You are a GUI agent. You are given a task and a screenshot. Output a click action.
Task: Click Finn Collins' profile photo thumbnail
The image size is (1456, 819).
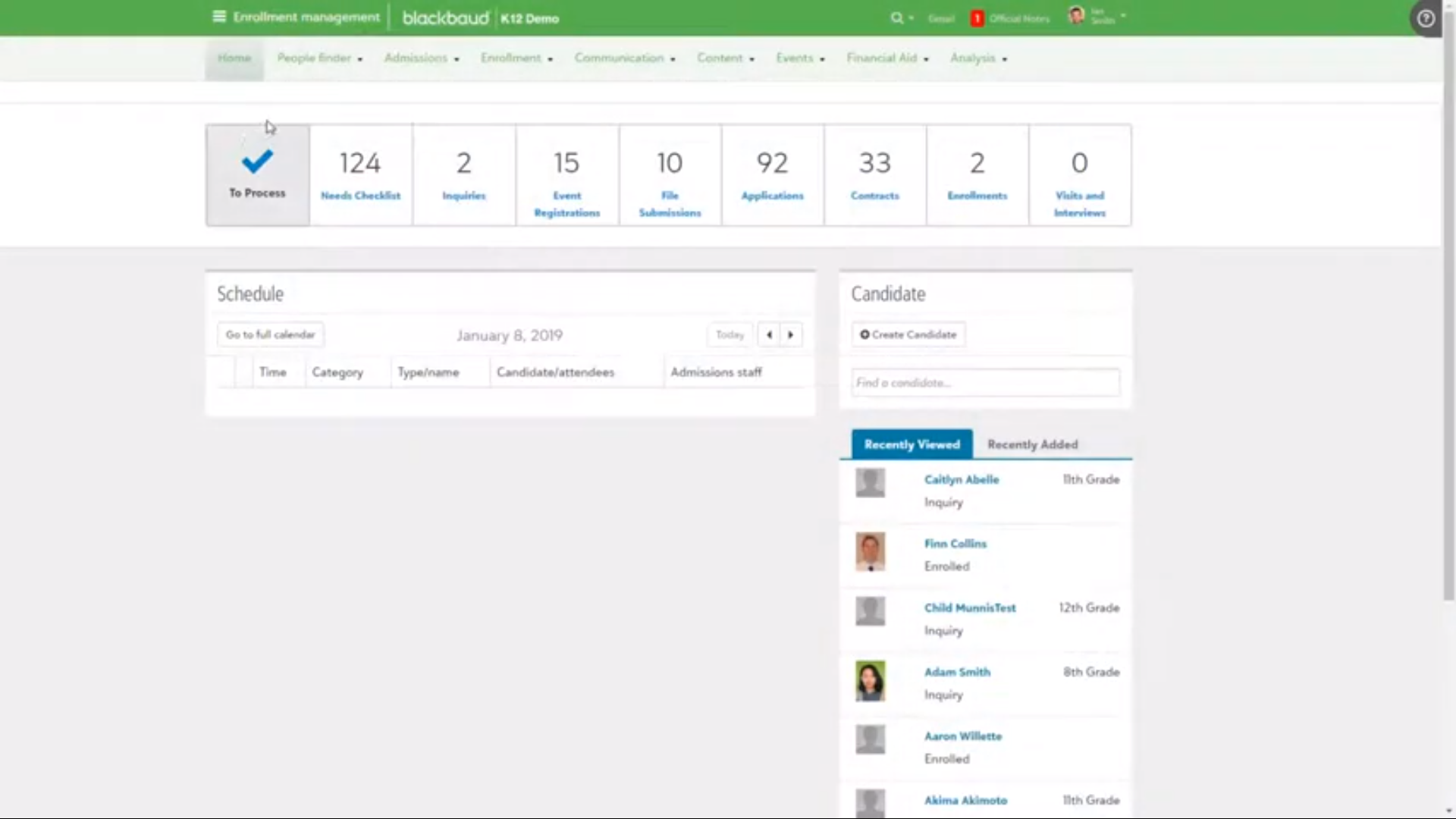(870, 552)
